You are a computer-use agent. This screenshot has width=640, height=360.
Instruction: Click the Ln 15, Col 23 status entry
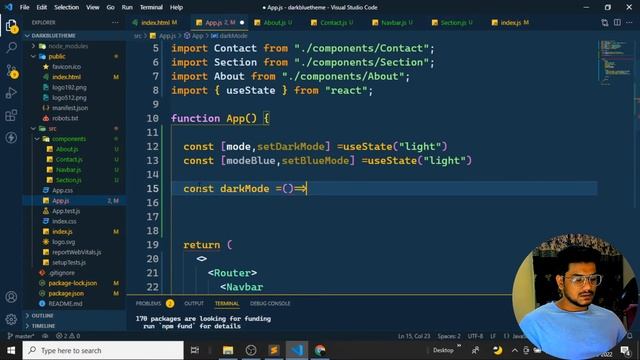point(414,336)
